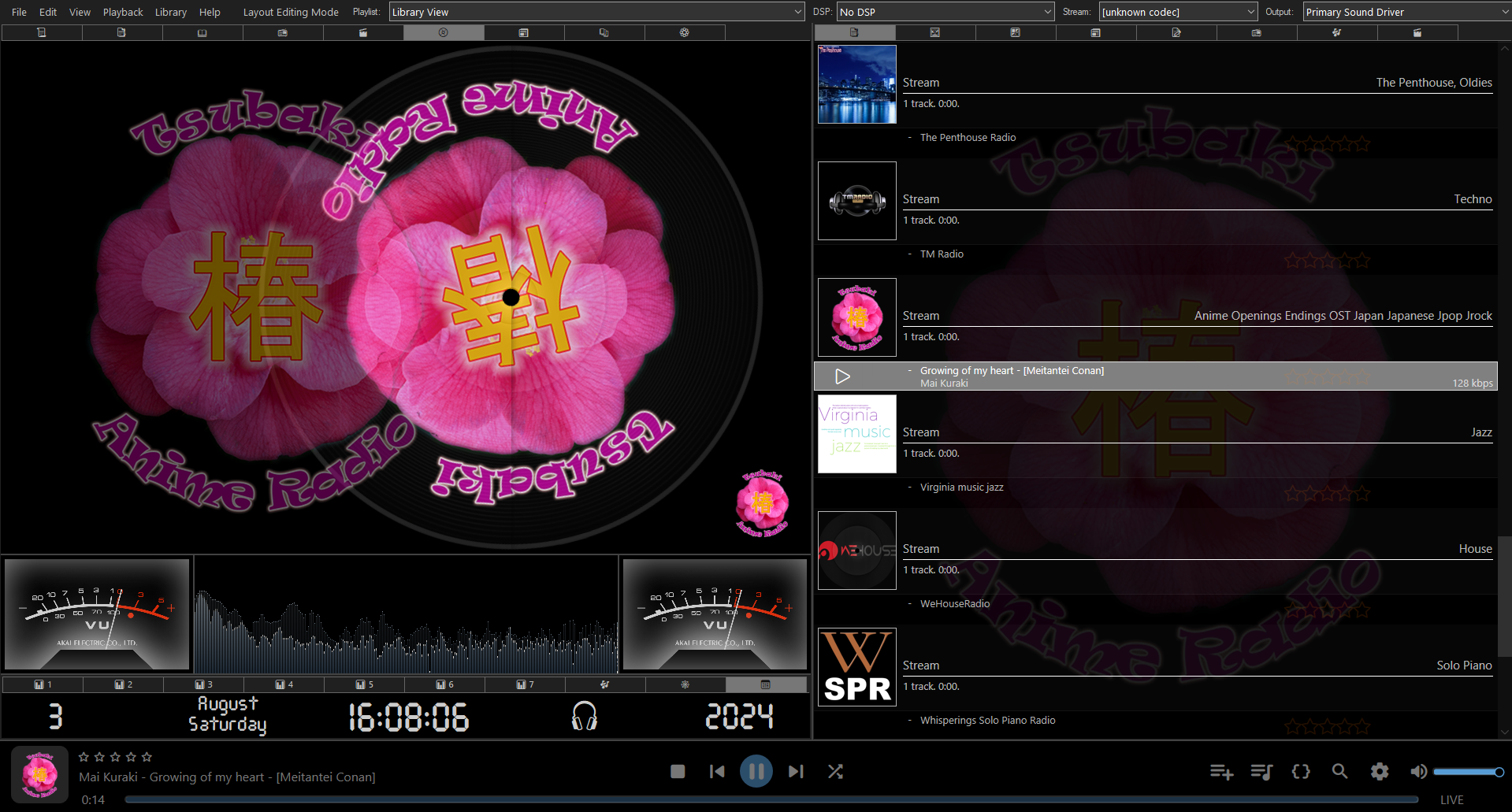Select the Penthouse Radio stream cover

click(857, 84)
